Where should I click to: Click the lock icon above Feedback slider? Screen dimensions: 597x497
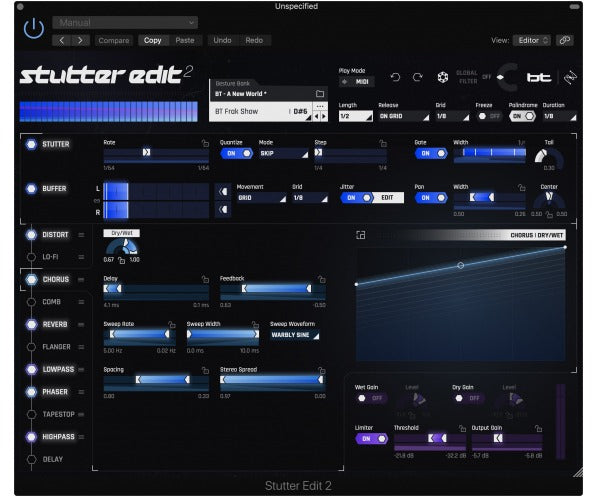(x=322, y=279)
